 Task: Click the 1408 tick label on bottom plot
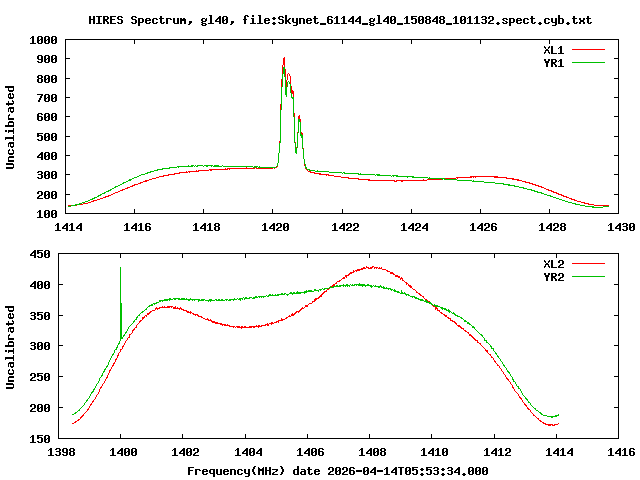372,452
